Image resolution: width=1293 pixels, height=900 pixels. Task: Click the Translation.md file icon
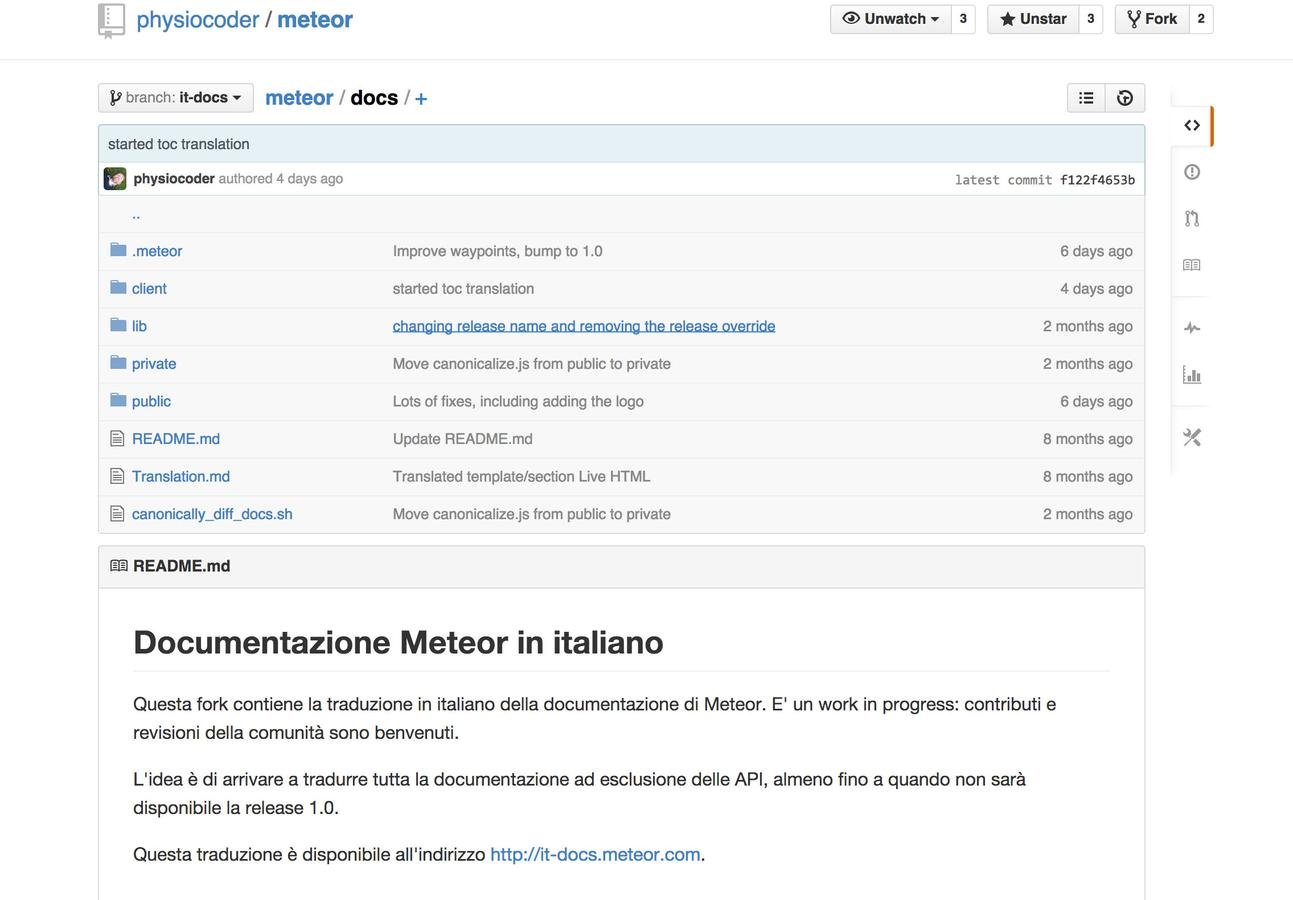117,476
